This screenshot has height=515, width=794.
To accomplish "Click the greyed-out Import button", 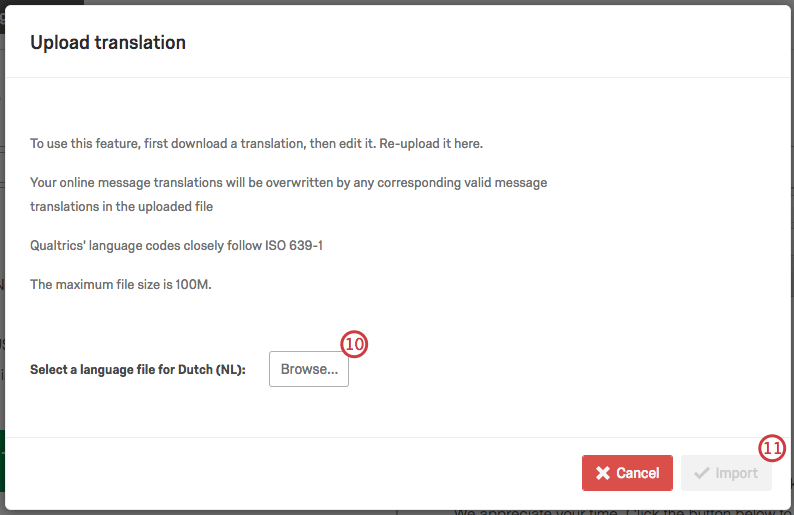I will (726, 473).
